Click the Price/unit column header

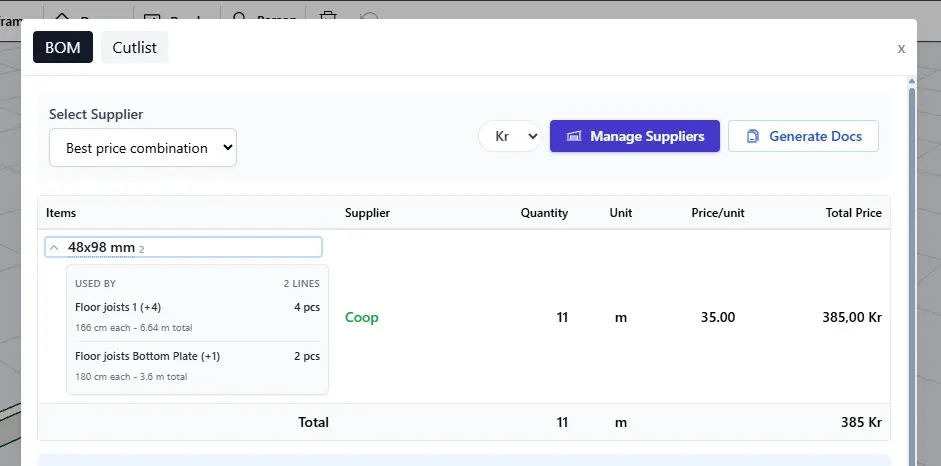coord(718,213)
